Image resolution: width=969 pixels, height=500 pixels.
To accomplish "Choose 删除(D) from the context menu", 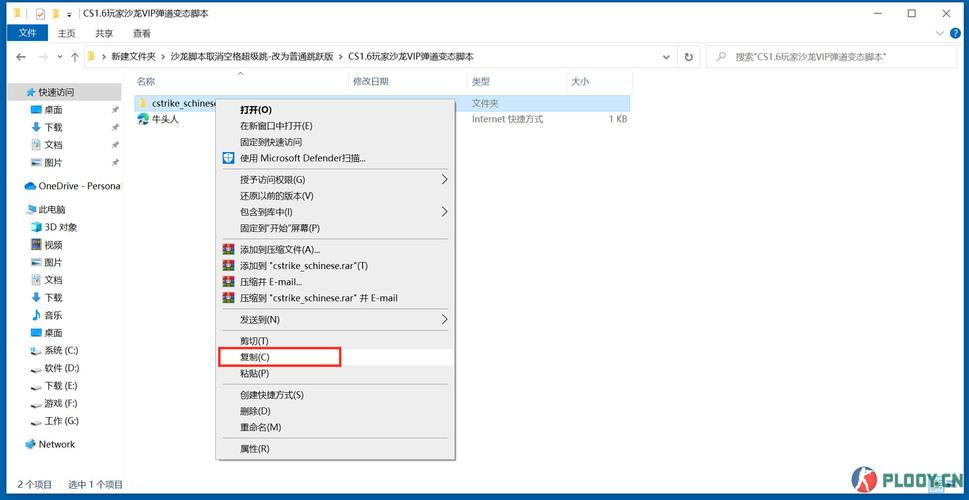I will point(335,411).
